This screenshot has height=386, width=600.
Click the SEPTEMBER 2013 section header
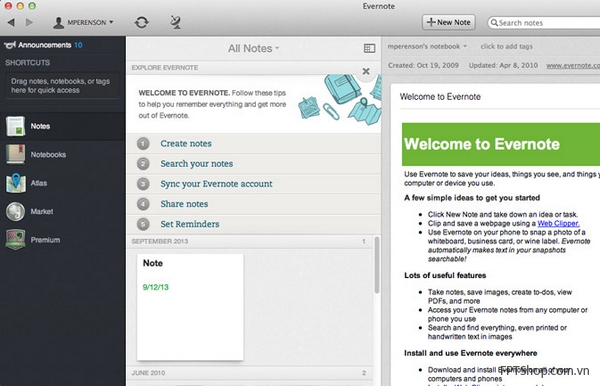click(249, 241)
